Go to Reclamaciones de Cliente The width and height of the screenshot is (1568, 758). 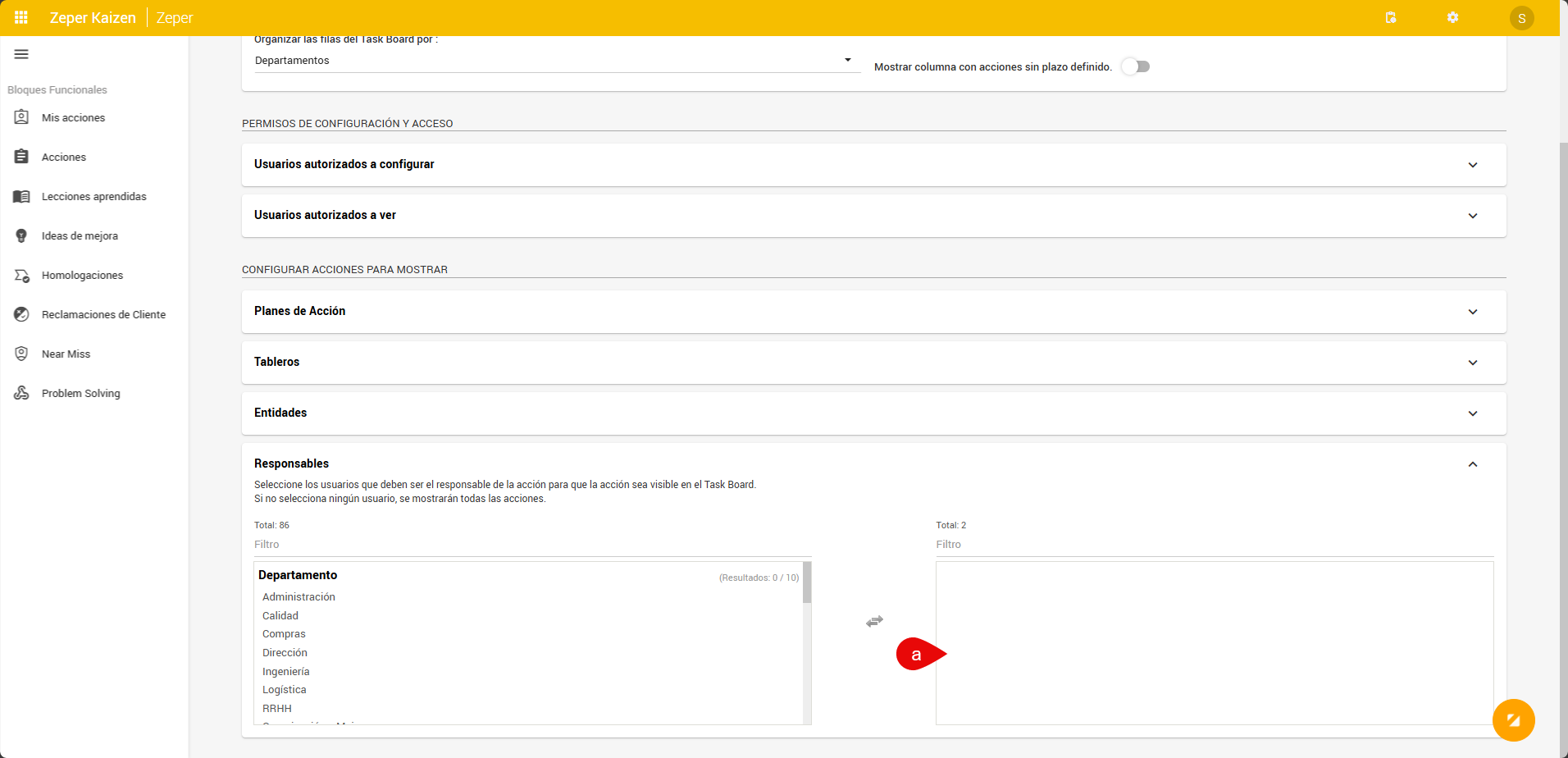pos(103,315)
